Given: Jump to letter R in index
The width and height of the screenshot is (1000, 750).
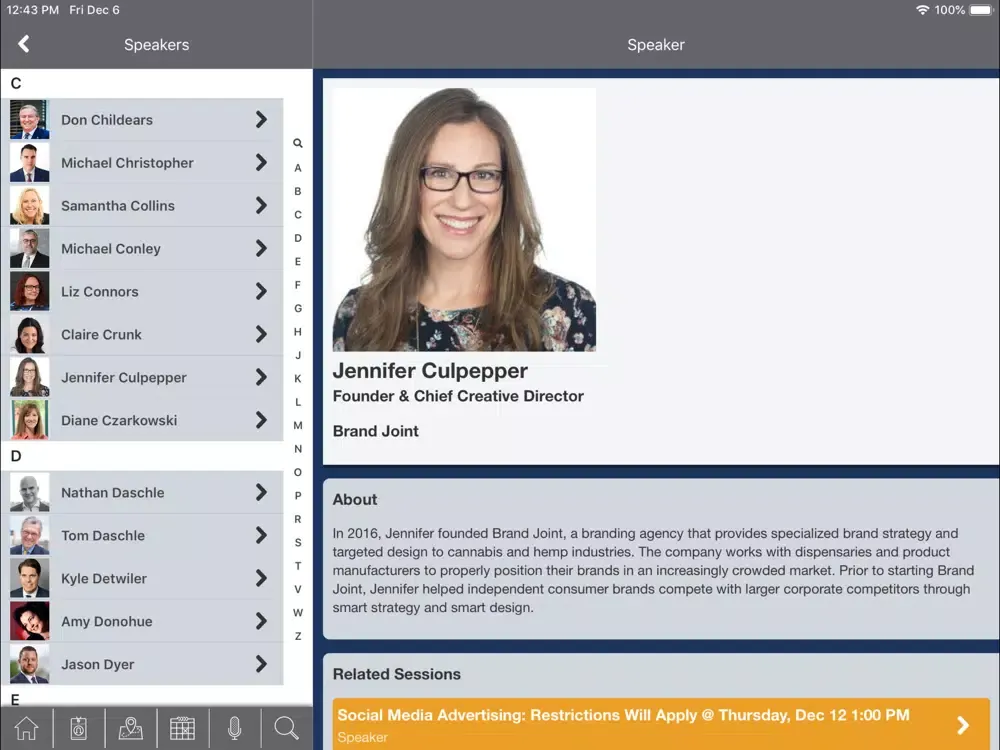Looking at the screenshot, I should 298,519.
